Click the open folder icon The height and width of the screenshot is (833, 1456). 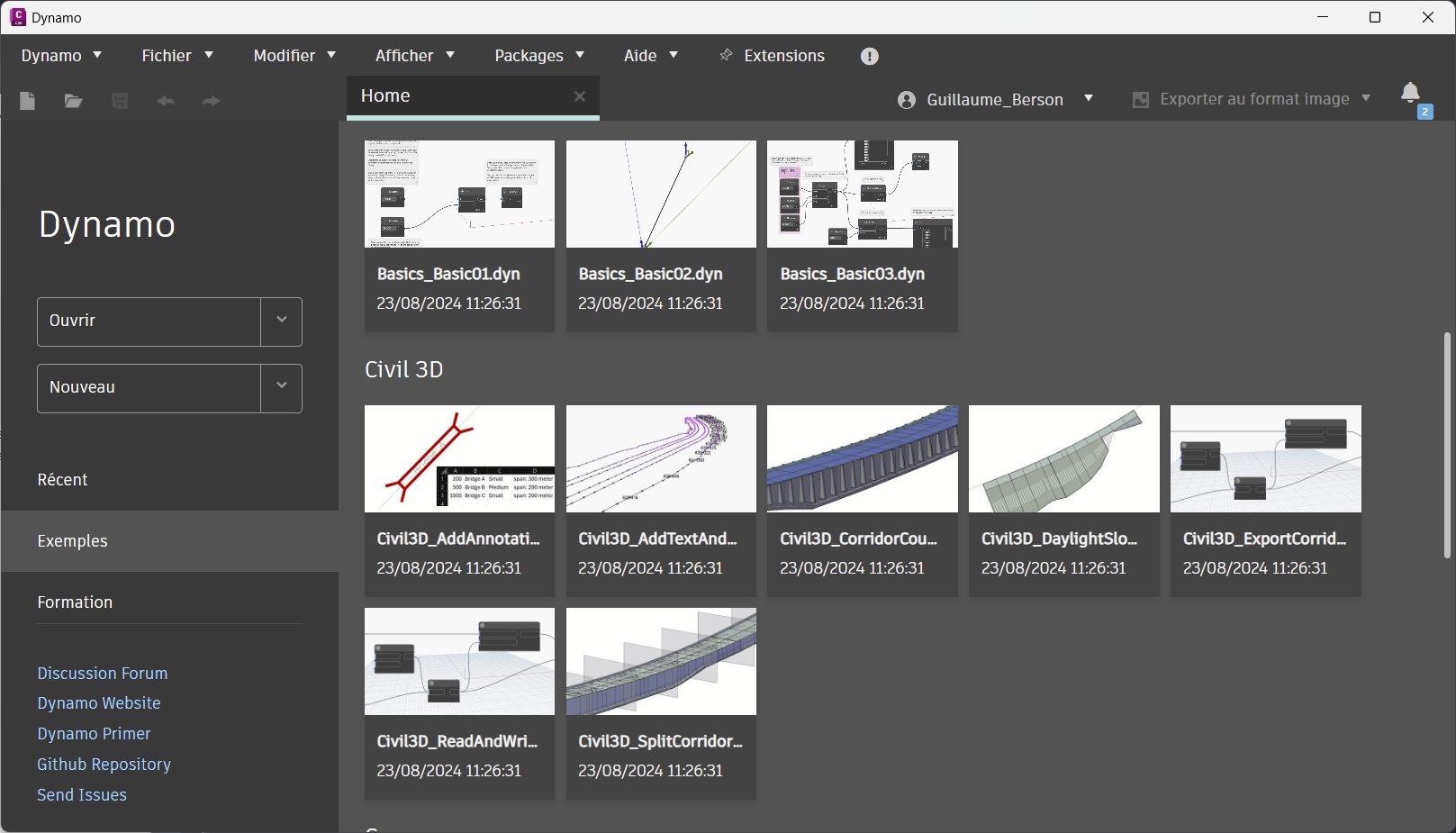73,101
